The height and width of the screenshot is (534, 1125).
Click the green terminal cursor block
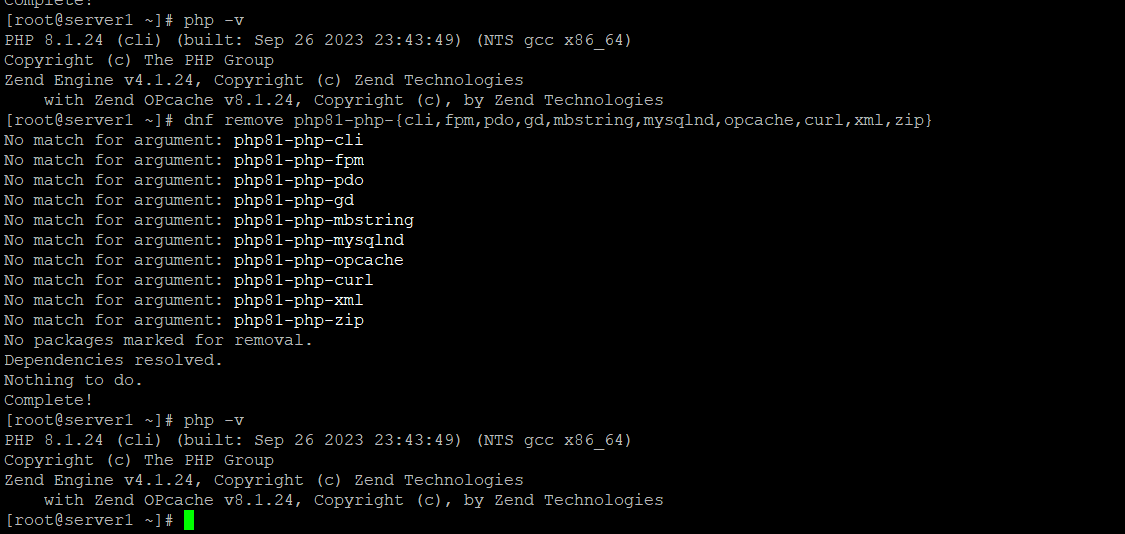pos(189,520)
